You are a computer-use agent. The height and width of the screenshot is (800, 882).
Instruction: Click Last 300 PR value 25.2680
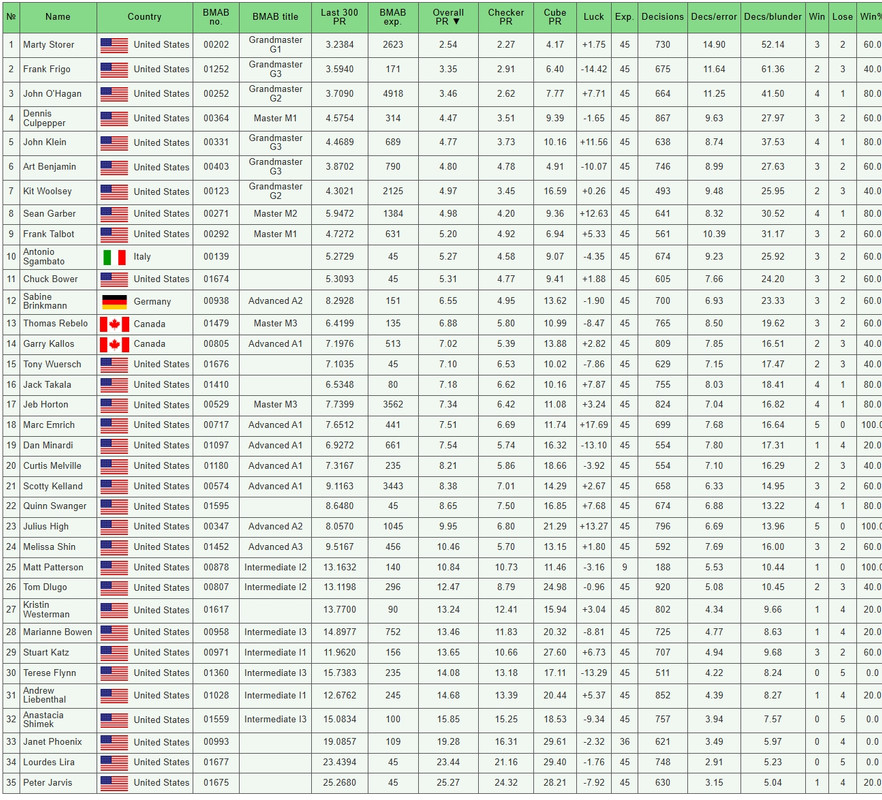pyautogui.click(x=340, y=783)
